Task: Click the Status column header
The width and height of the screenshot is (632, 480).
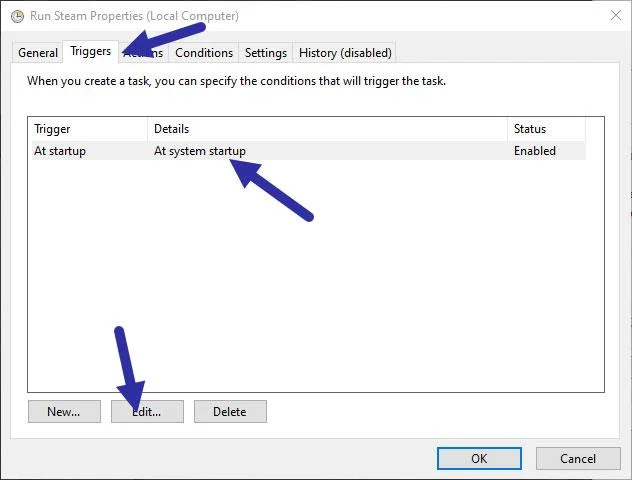Action: 547,129
